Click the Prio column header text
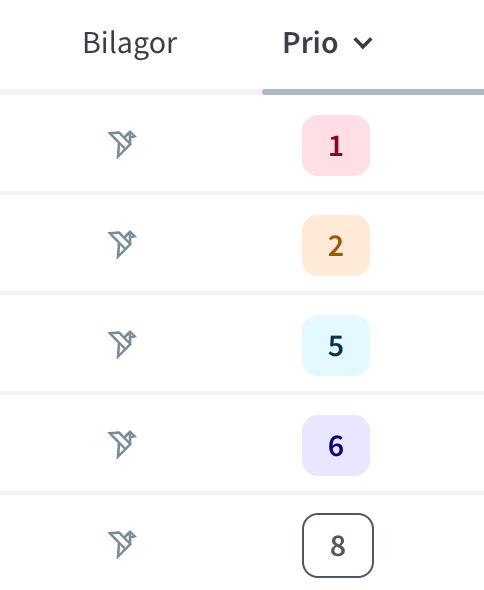 310,43
